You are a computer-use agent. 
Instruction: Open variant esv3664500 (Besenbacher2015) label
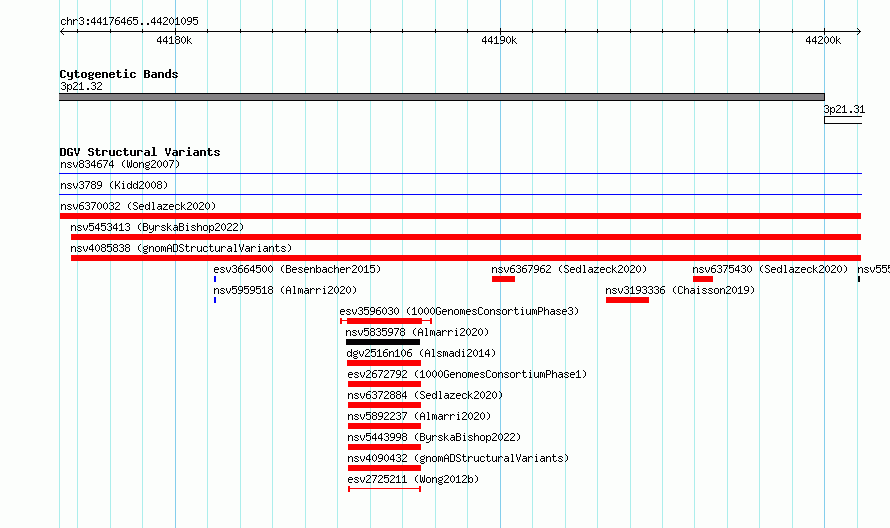click(297, 269)
